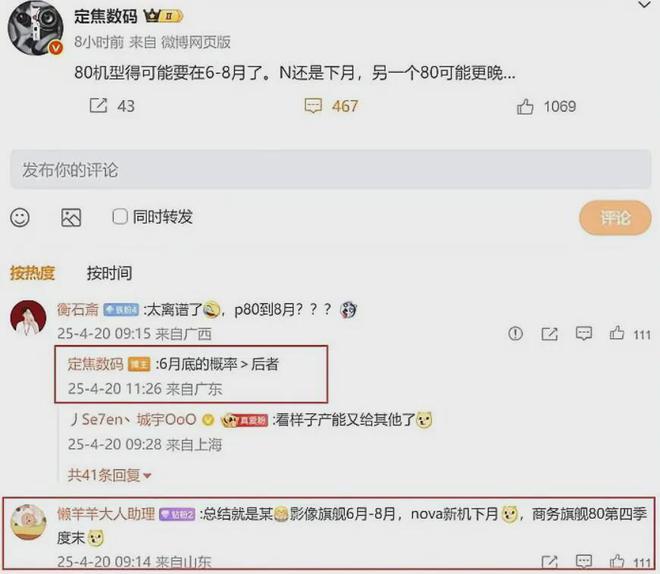Like 衡石斋's comment with 111 likes
This screenshot has width=660, height=574.
coord(617,333)
